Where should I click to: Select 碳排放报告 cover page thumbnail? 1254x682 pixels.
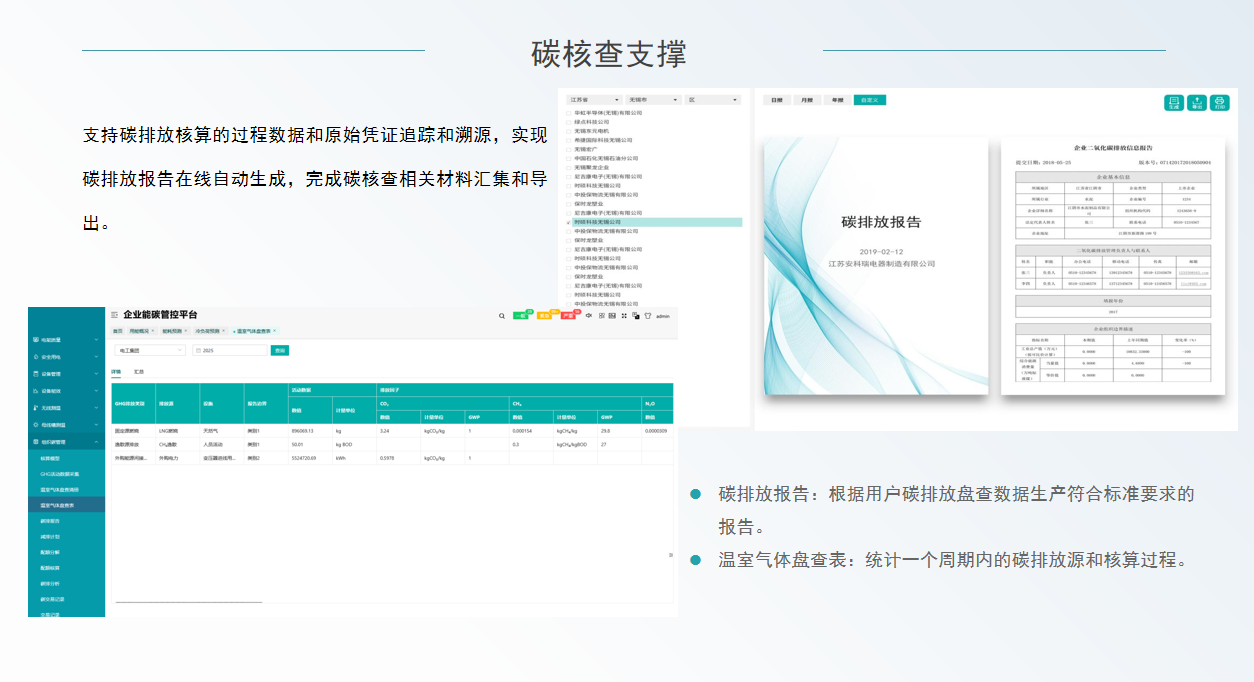tap(876, 266)
